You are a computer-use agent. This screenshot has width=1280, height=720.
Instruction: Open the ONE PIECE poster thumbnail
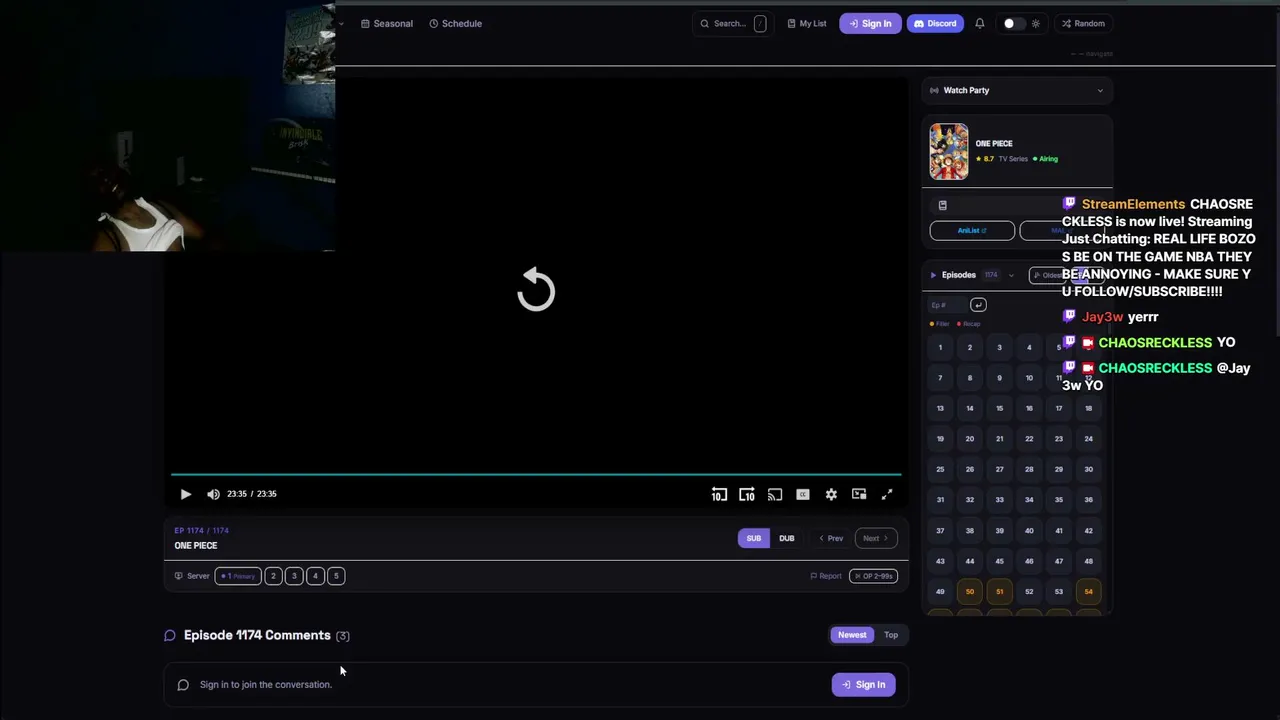pos(949,151)
